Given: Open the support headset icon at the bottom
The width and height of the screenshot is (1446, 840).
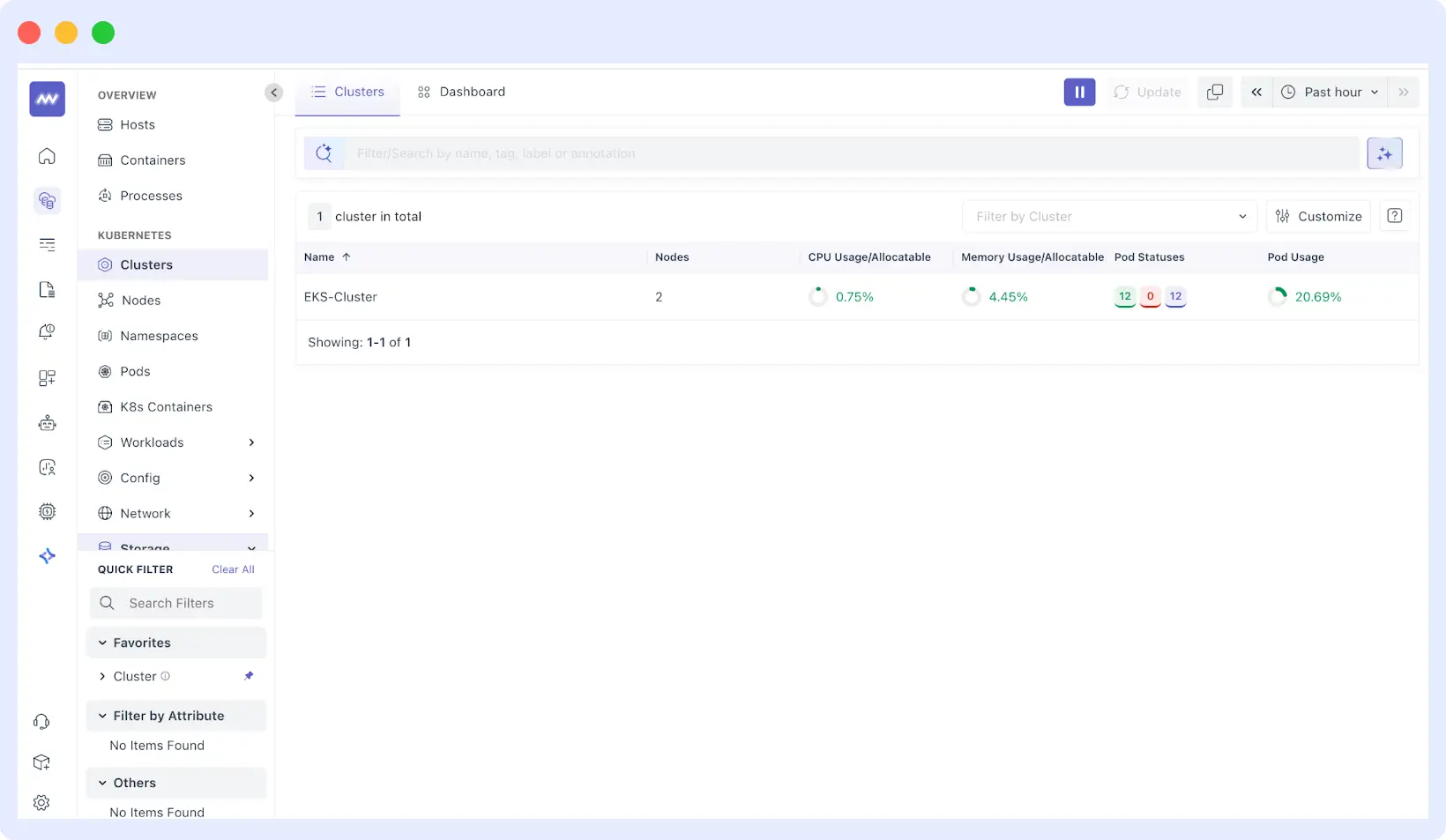Looking at the screenshot, I should 41,721.
